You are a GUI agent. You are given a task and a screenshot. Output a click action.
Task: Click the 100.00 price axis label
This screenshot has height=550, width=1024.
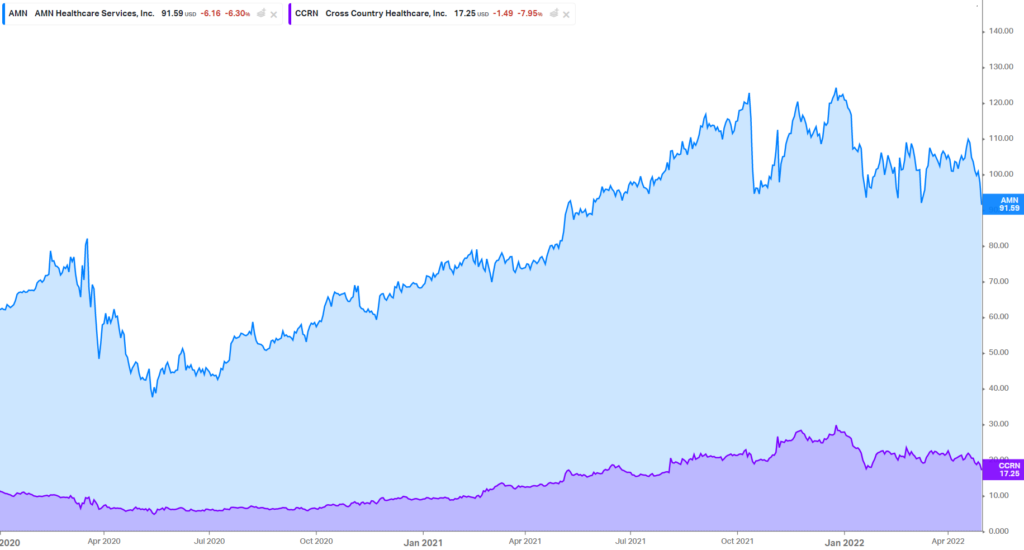(1001, 174)
